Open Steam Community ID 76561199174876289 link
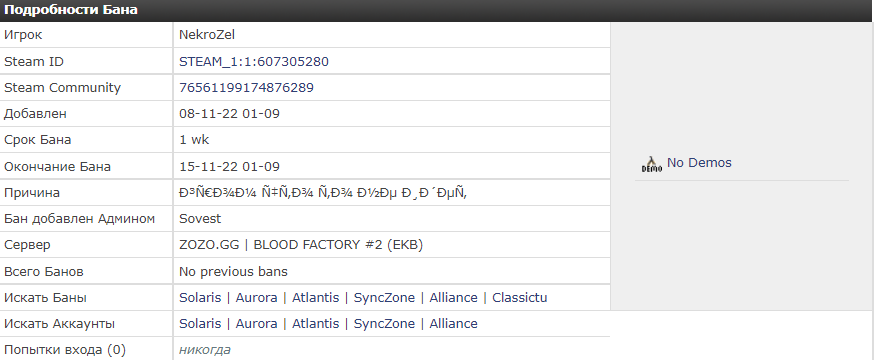Screen dimensions: 878x360 pyautogui.click(x=246, y=88)
